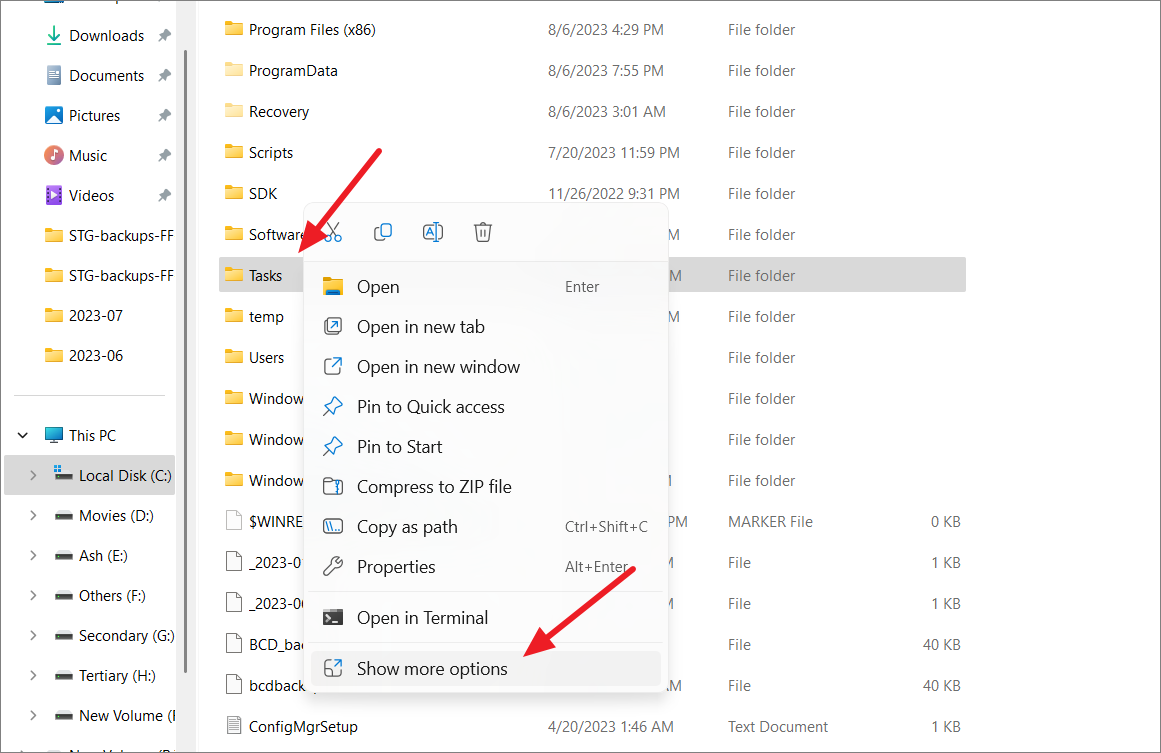Expand Local Disk (C:) in the sidebar
The height and width of the screenshot is (753, 1161).
tap(31, 475)
